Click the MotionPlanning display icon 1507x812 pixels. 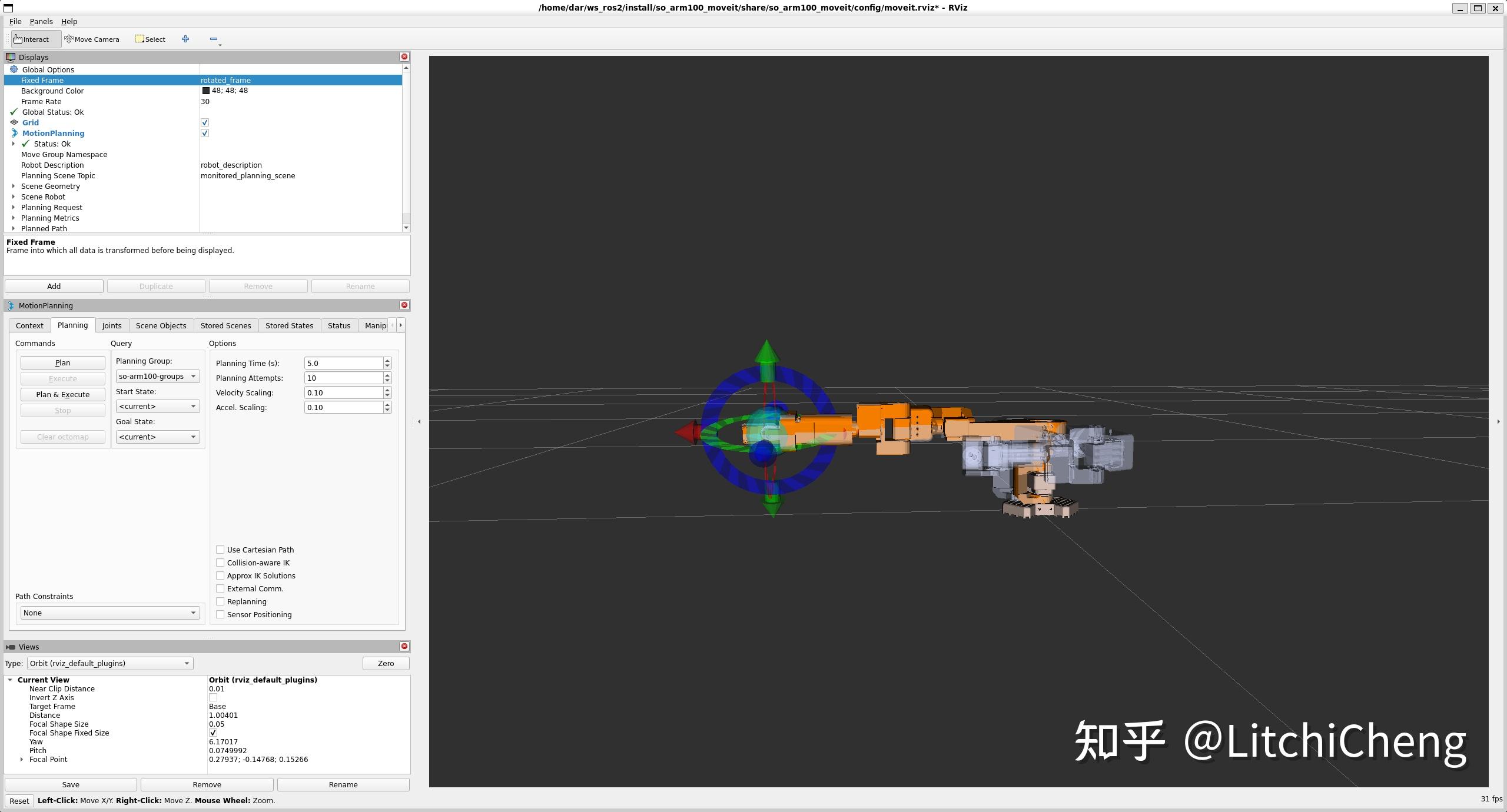tap(14, 133)
